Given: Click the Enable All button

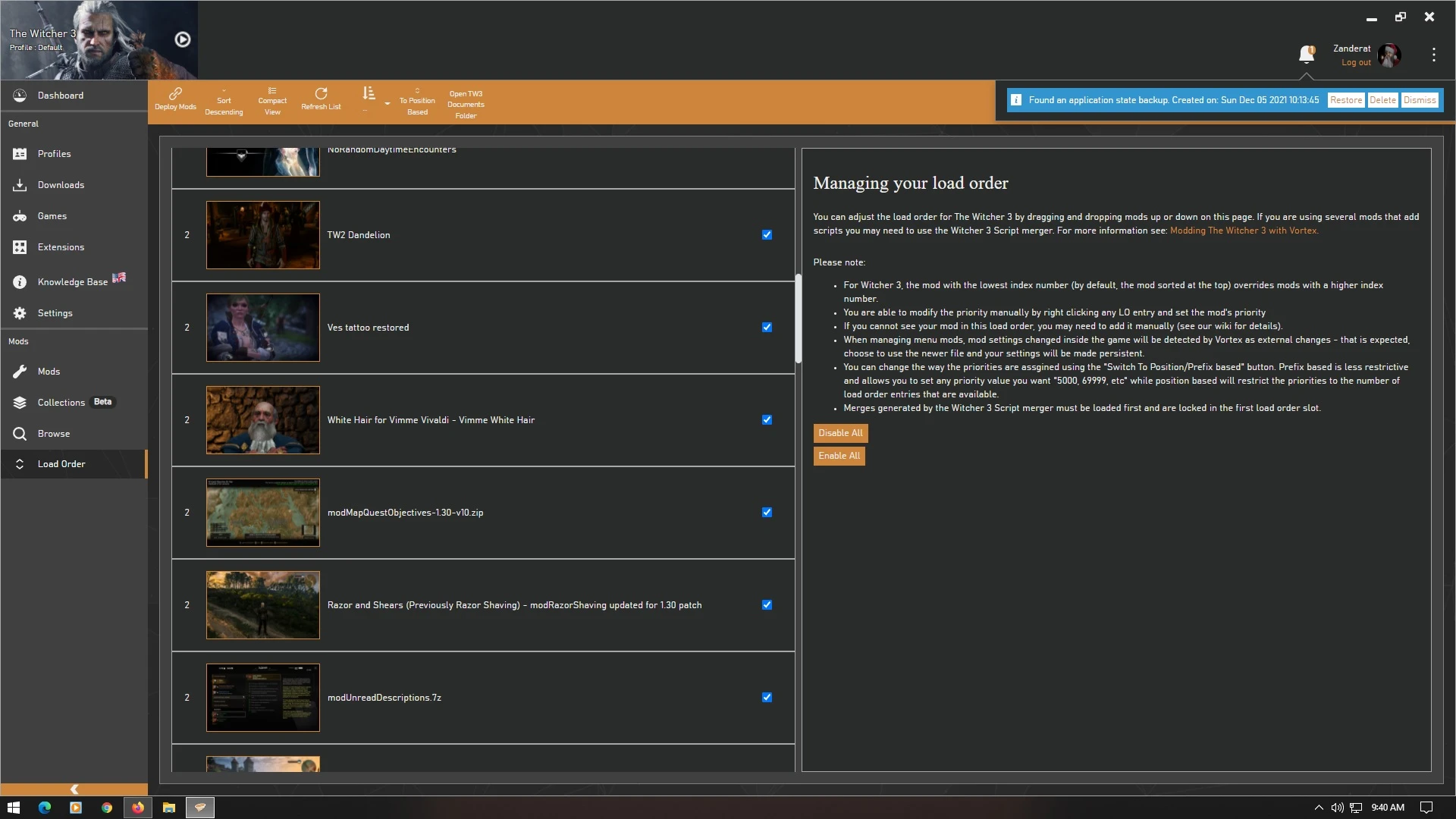Looking at the screenshot, I should pos(839,456).
